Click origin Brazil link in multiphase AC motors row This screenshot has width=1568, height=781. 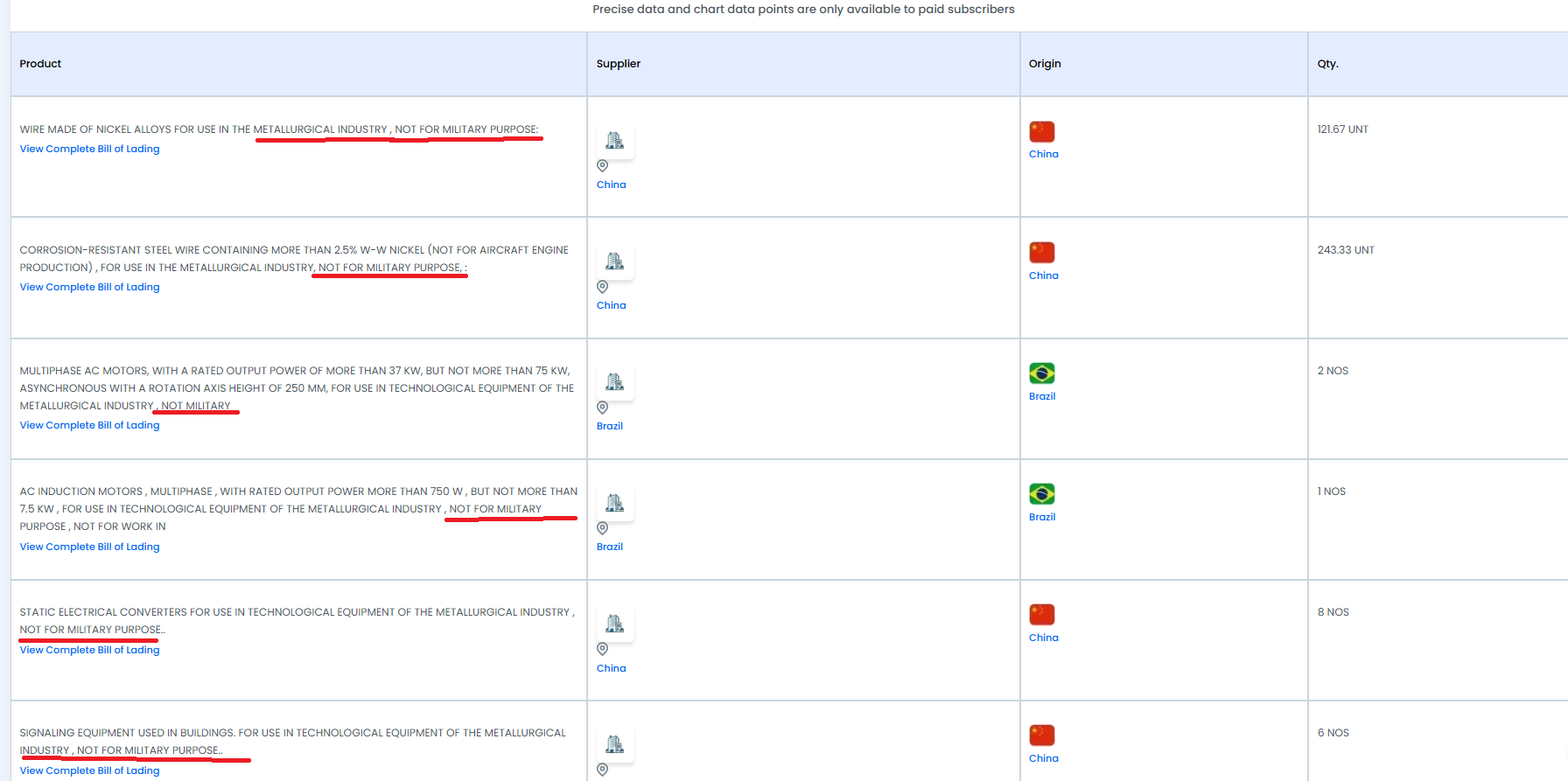point(1042,396)
